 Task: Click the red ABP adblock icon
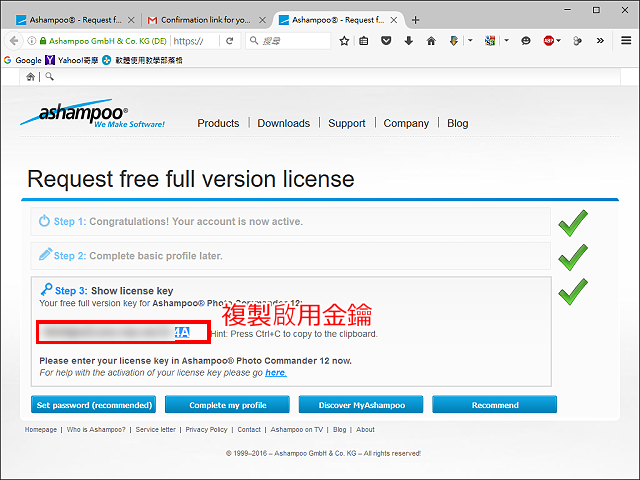[549, 41]
